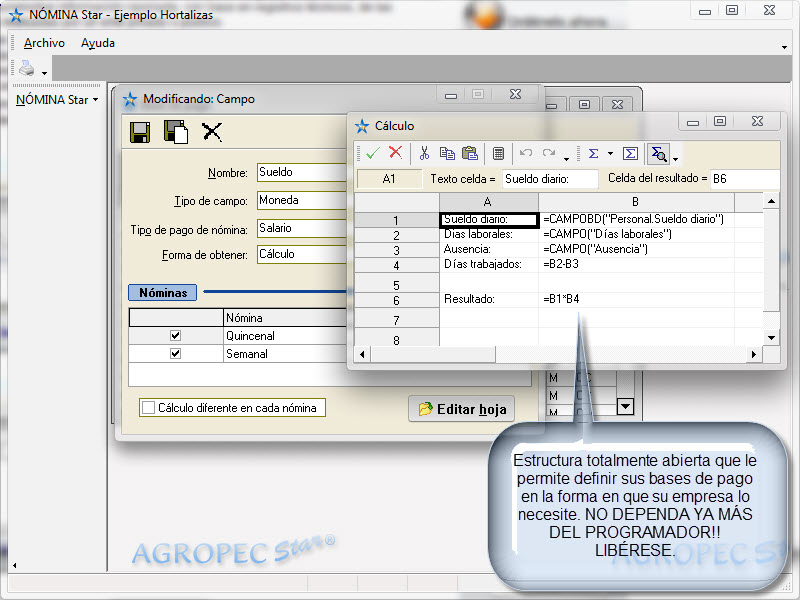Screen dimensions: 800x600
Task: Click the Tipo de pago de nómina field
Action: pos(302,228)
